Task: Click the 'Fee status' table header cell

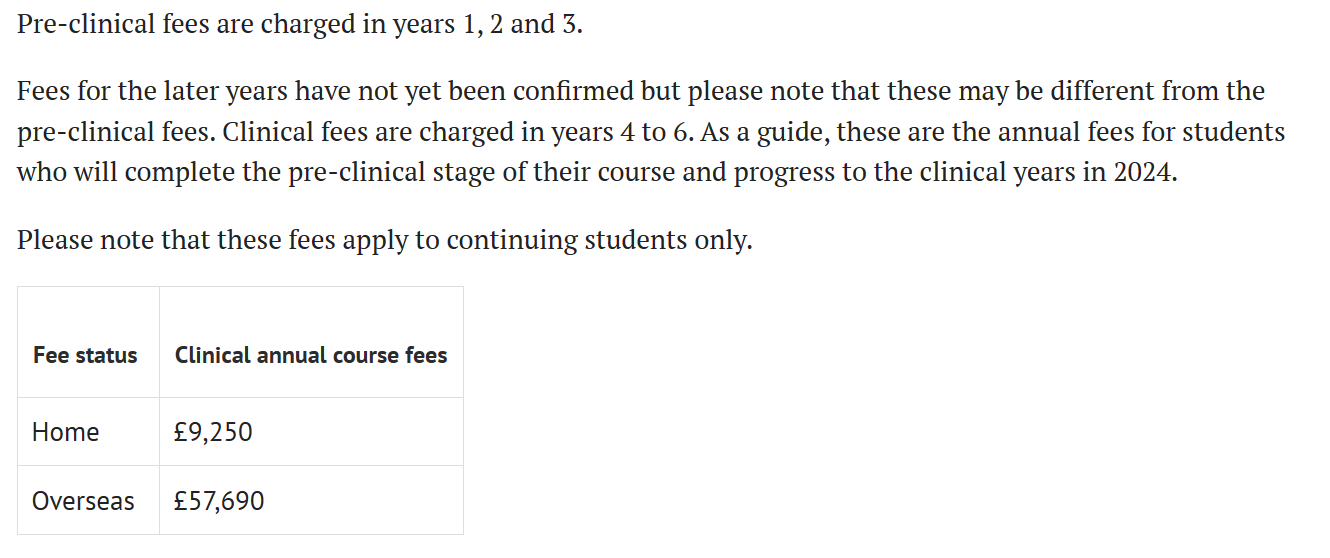Action: pos(85,355)
